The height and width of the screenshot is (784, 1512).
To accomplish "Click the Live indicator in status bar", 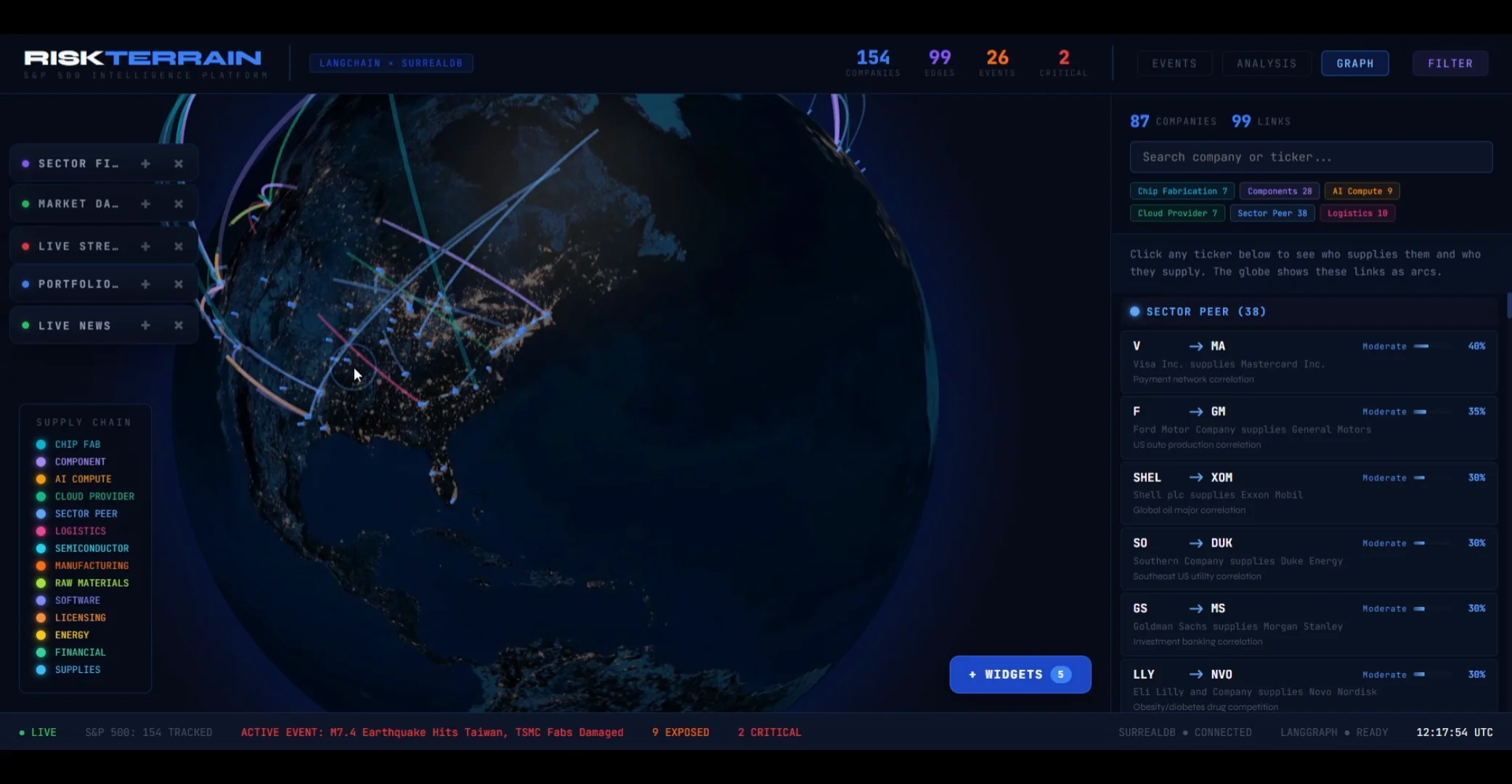I will [38, 732].
